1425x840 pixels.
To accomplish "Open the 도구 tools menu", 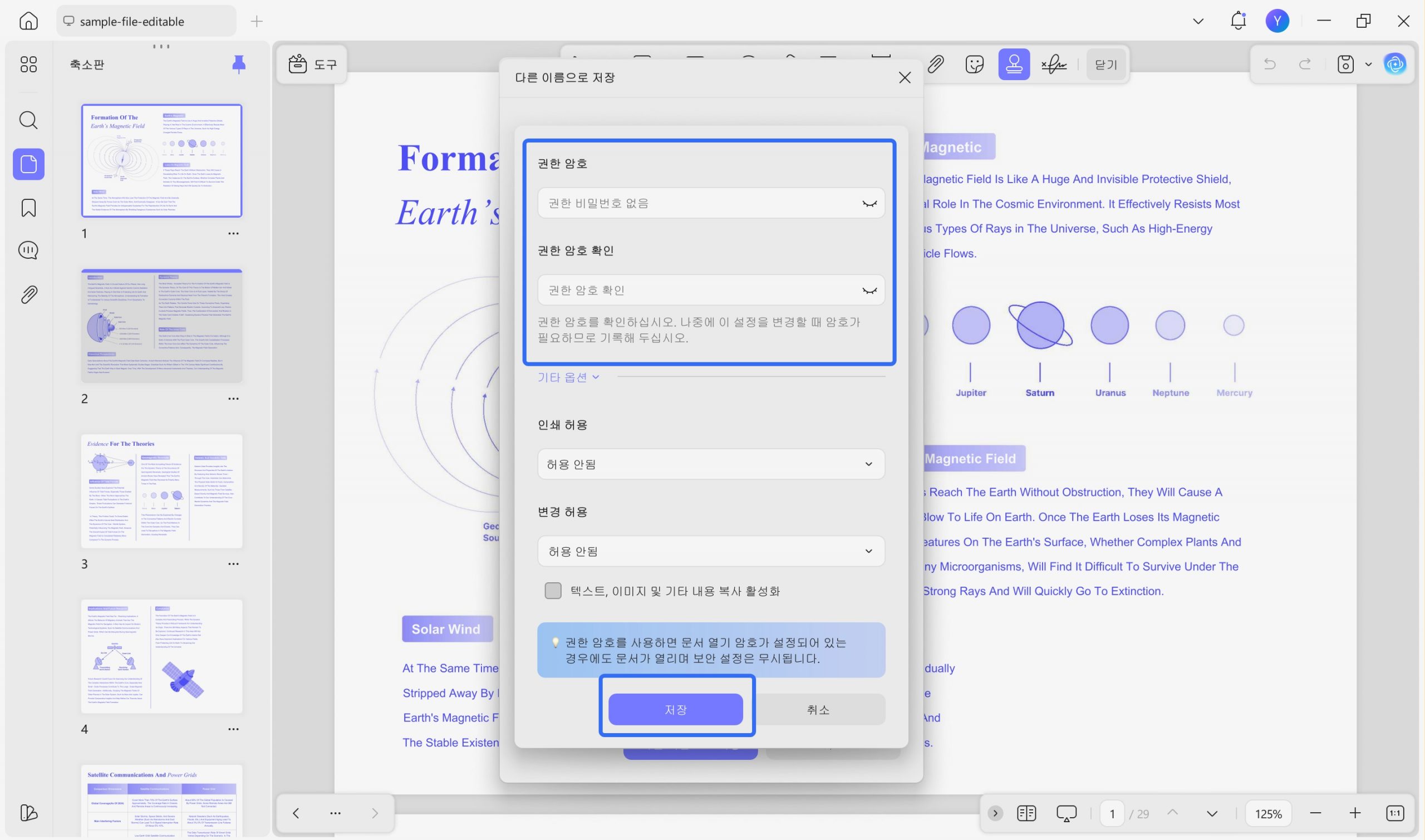I will (x=312, y=65).
